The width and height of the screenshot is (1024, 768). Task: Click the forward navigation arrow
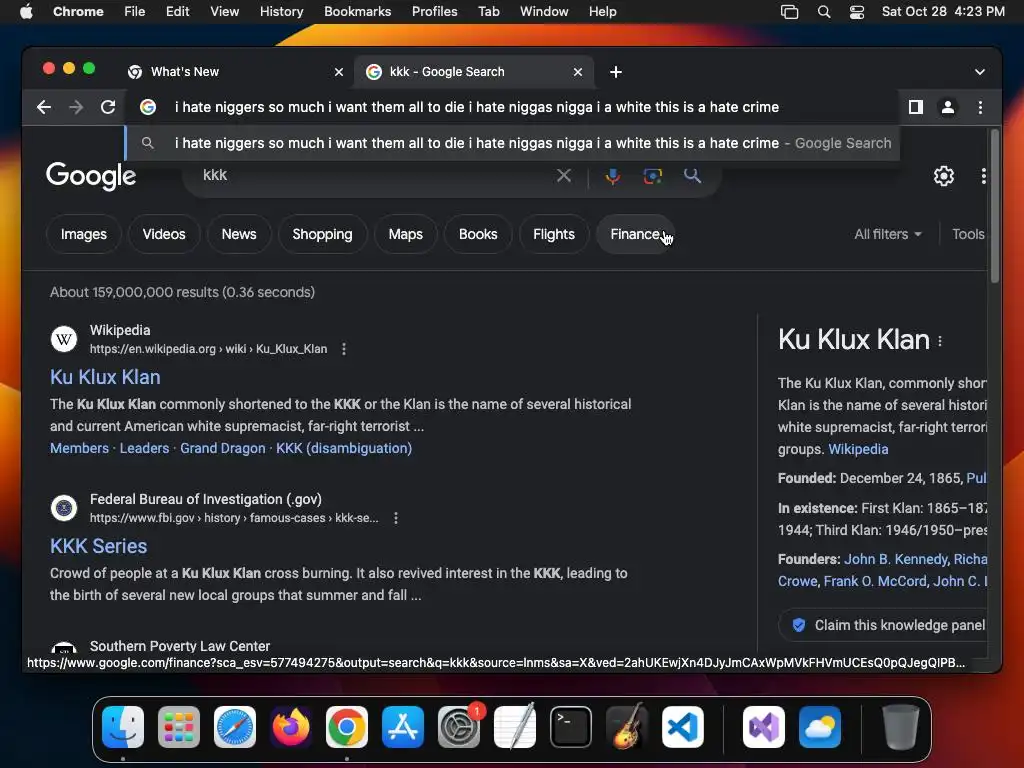tap(76, 107)
